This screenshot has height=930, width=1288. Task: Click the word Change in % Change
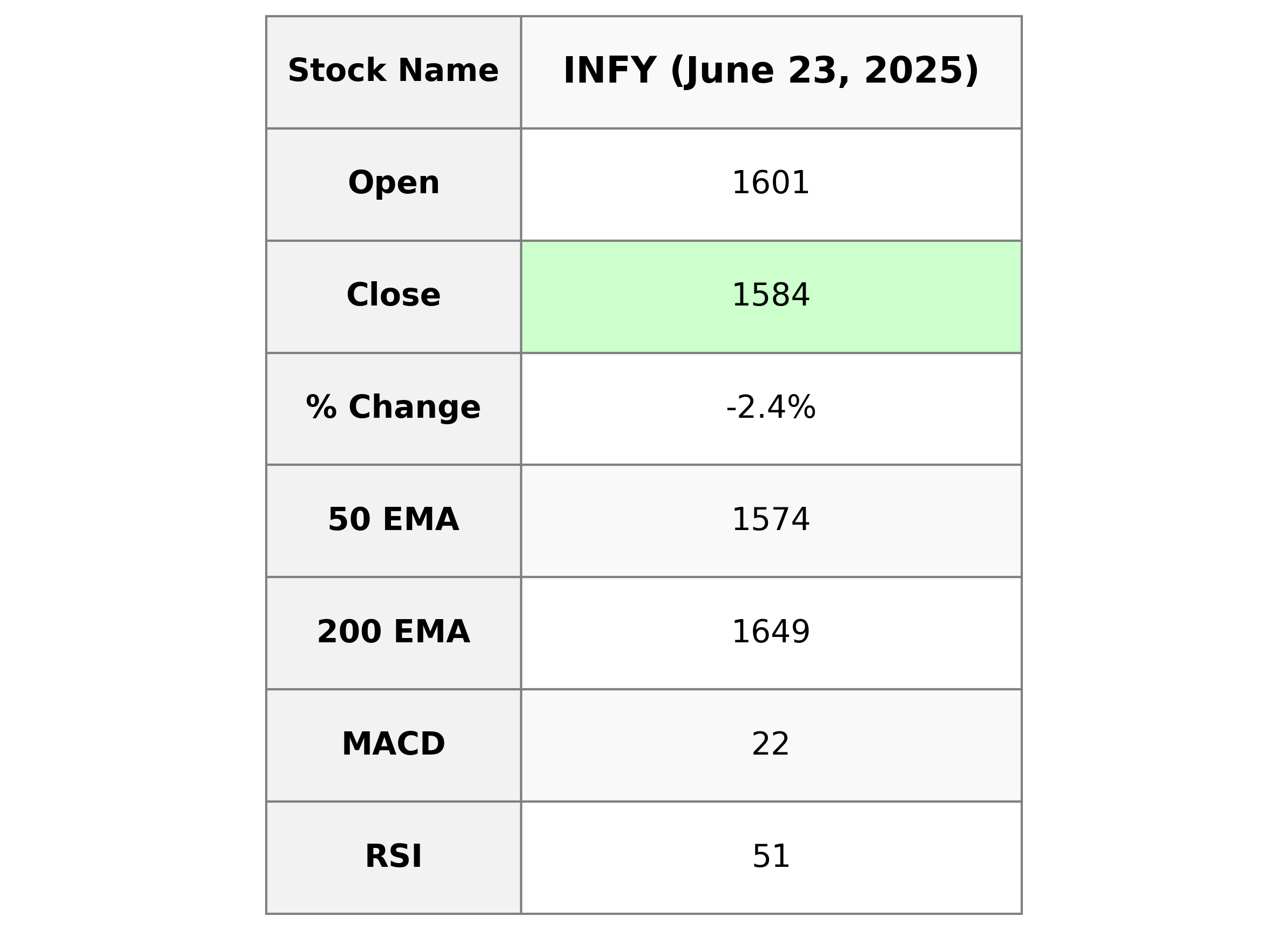(415, 408)
